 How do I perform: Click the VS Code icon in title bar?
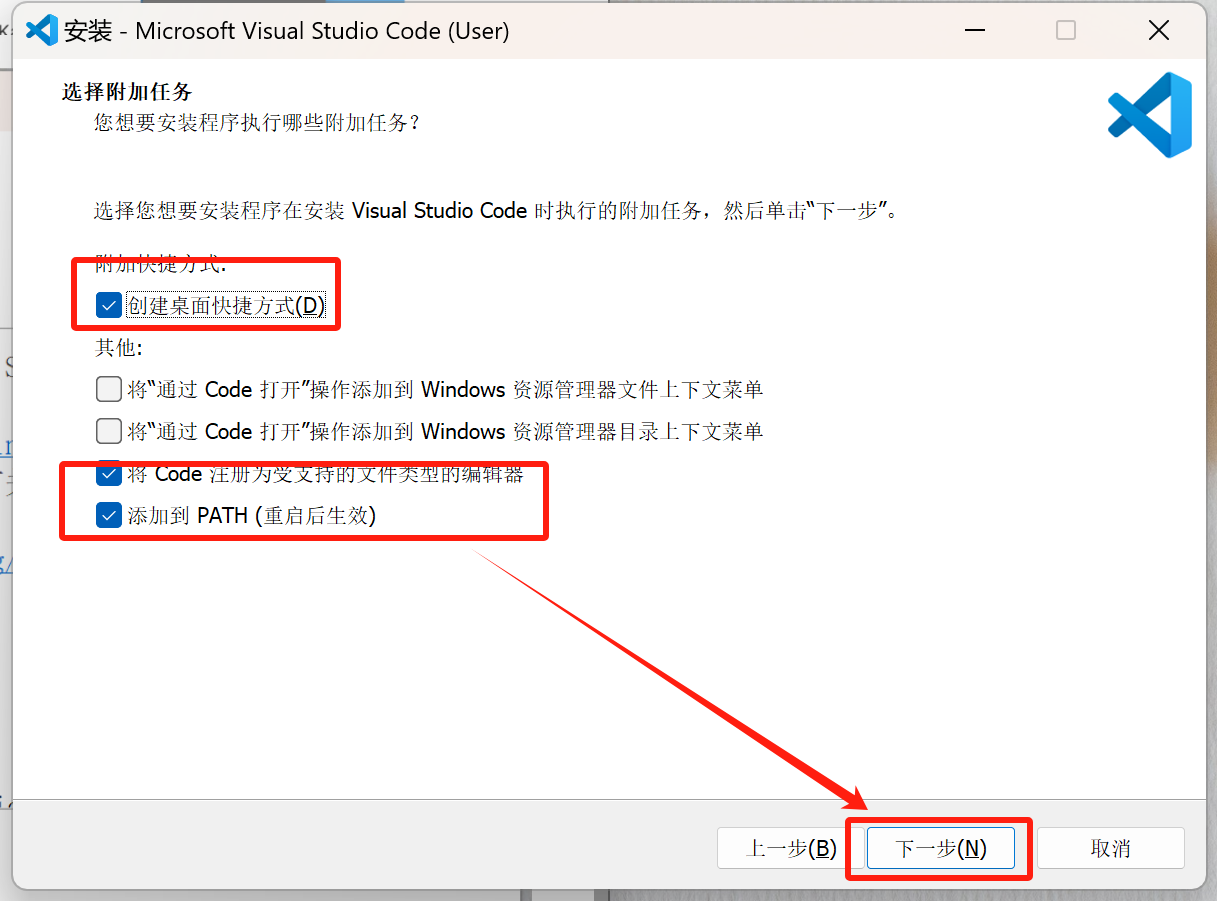[x=41, y=31]
